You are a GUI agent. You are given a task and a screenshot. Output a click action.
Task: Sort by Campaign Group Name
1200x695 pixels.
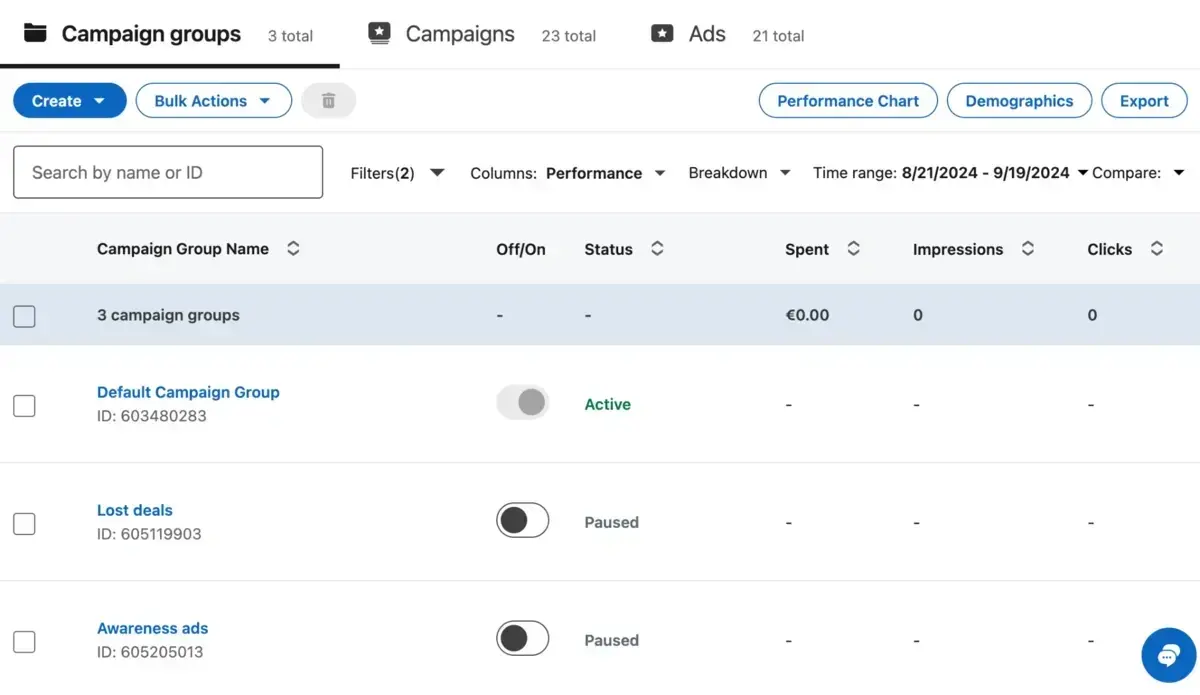(293, 249)
